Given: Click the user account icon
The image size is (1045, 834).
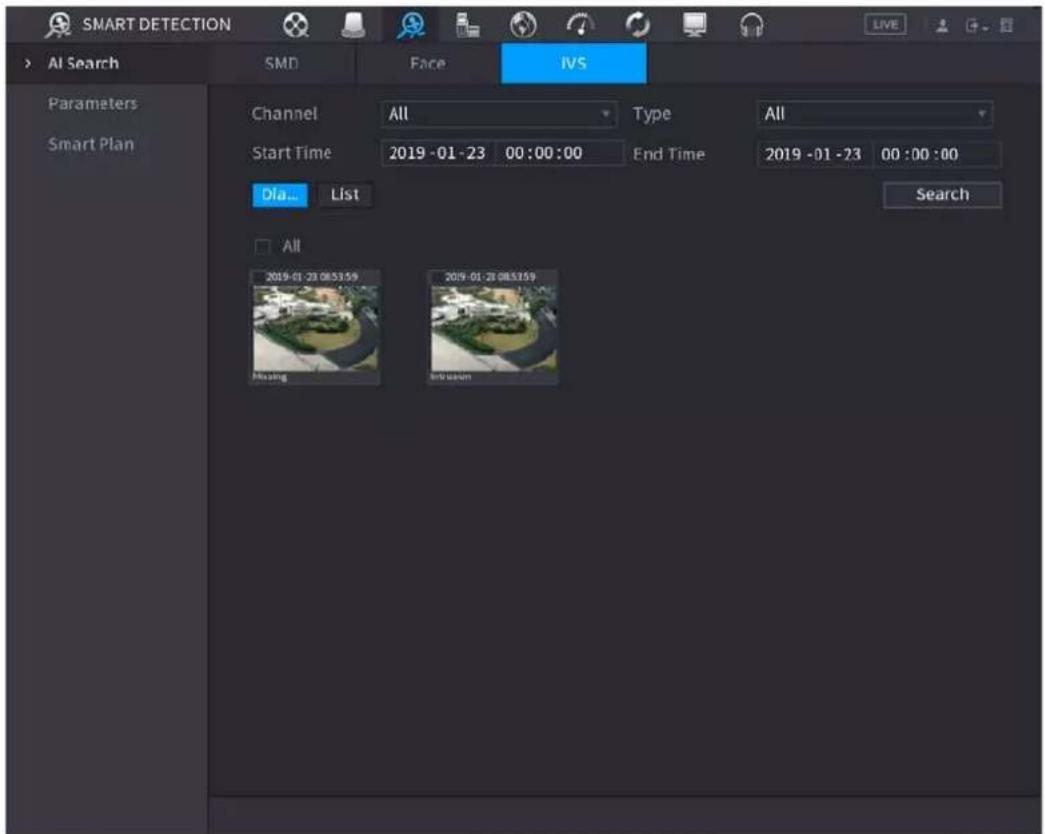Looking at the screenshot, I should (942, 26).
